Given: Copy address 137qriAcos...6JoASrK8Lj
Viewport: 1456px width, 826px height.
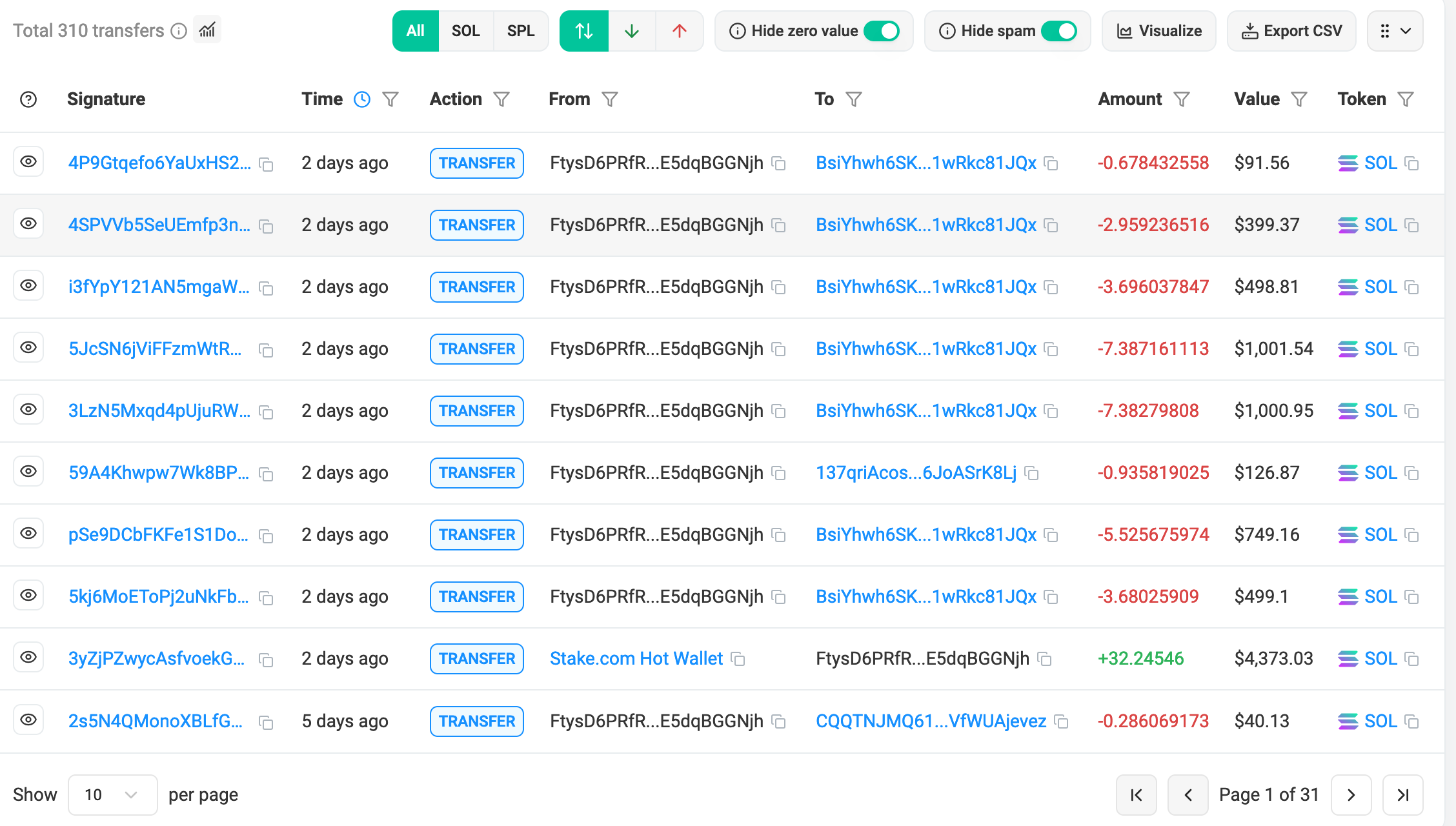Looking at the screenshot, I should point(1032,473).
